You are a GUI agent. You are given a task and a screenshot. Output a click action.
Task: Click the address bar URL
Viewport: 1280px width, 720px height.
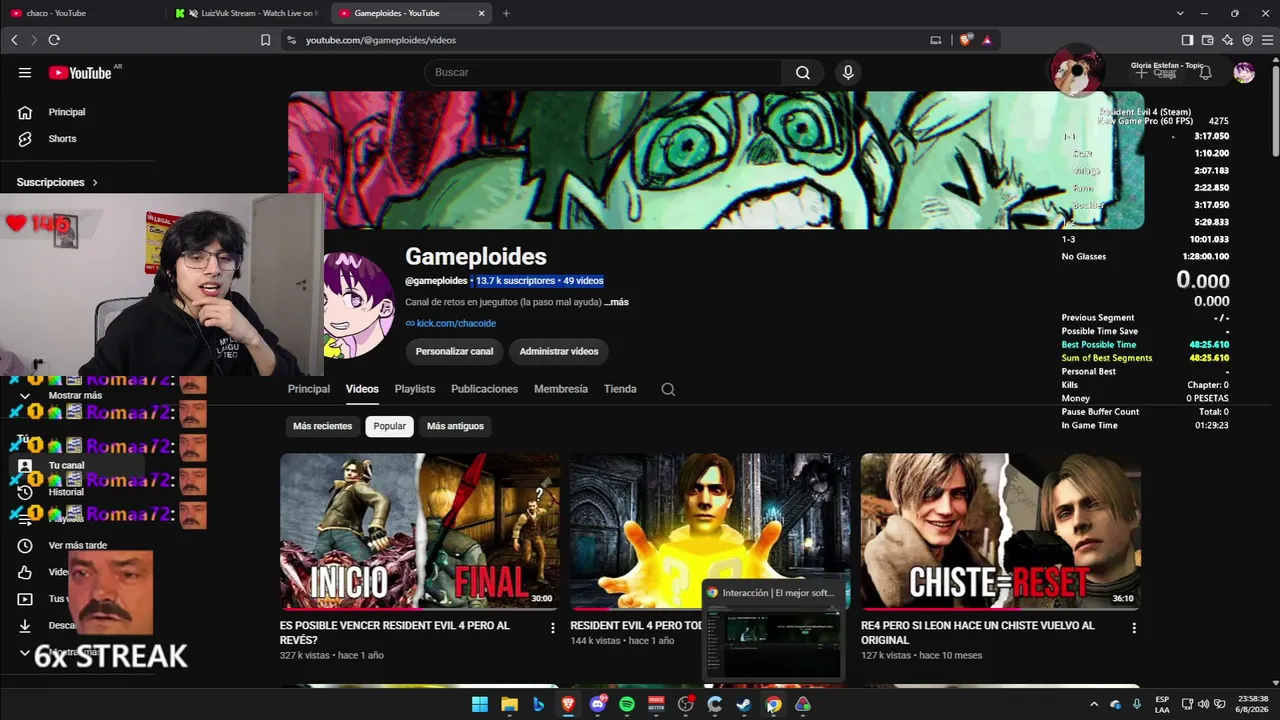381,40
